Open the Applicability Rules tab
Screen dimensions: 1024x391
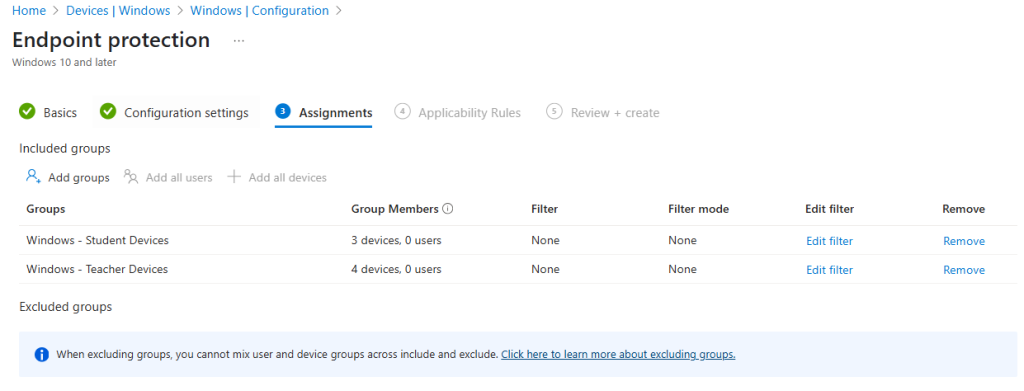click(470, 113)
